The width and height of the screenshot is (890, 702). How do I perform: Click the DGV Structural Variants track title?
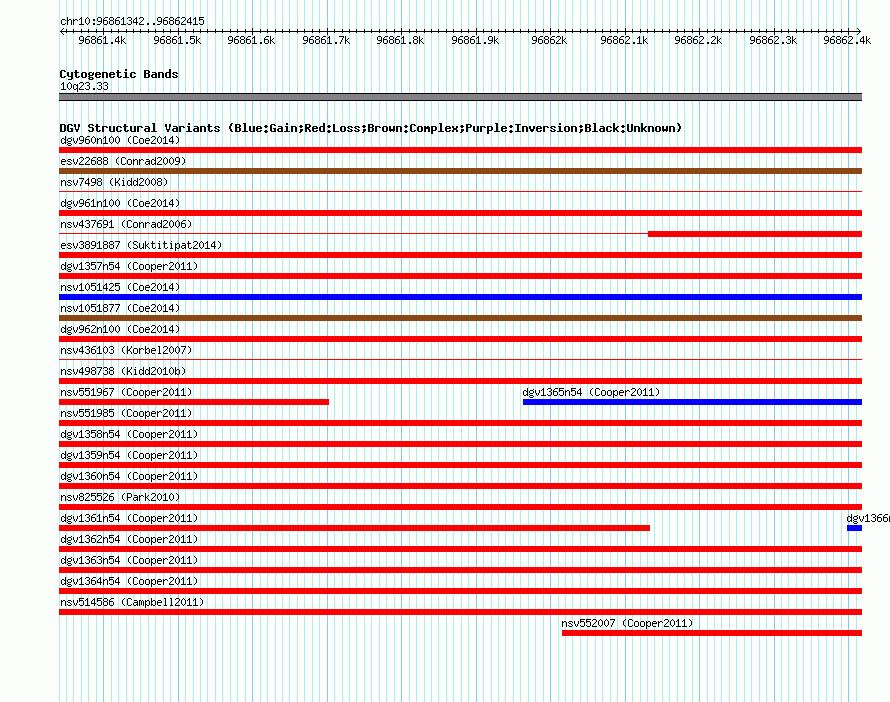pos(370,128)
